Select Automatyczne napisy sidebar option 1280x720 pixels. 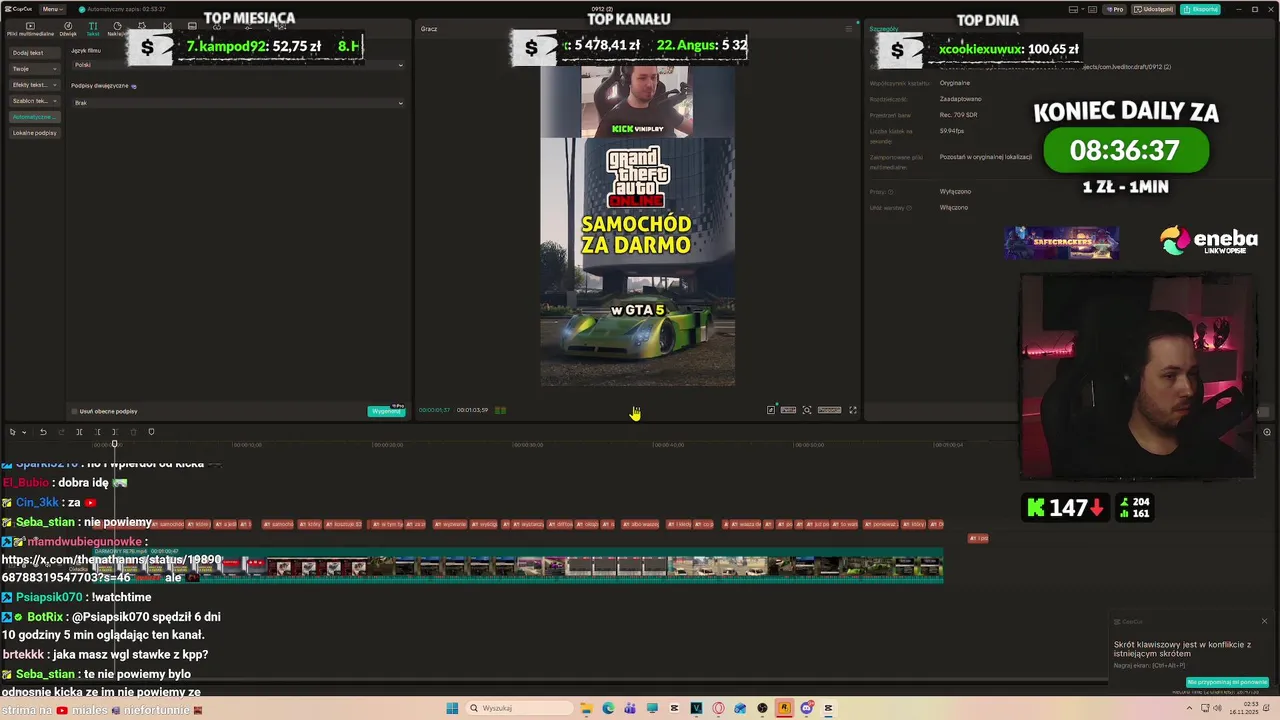pyautogui.click(x=33, y=117)
